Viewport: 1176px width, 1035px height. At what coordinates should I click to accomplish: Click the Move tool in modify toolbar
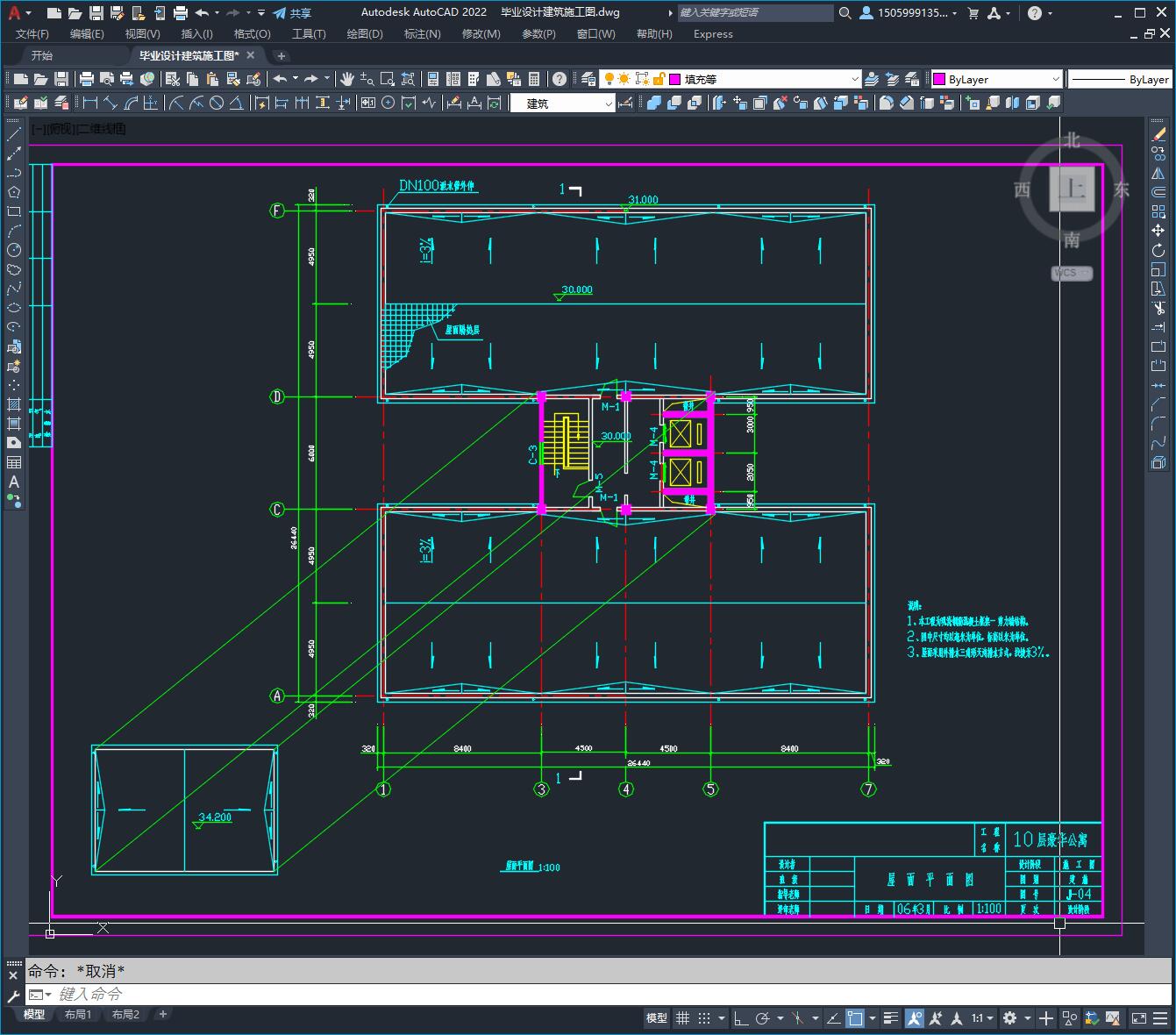(x=1158, y=231)
